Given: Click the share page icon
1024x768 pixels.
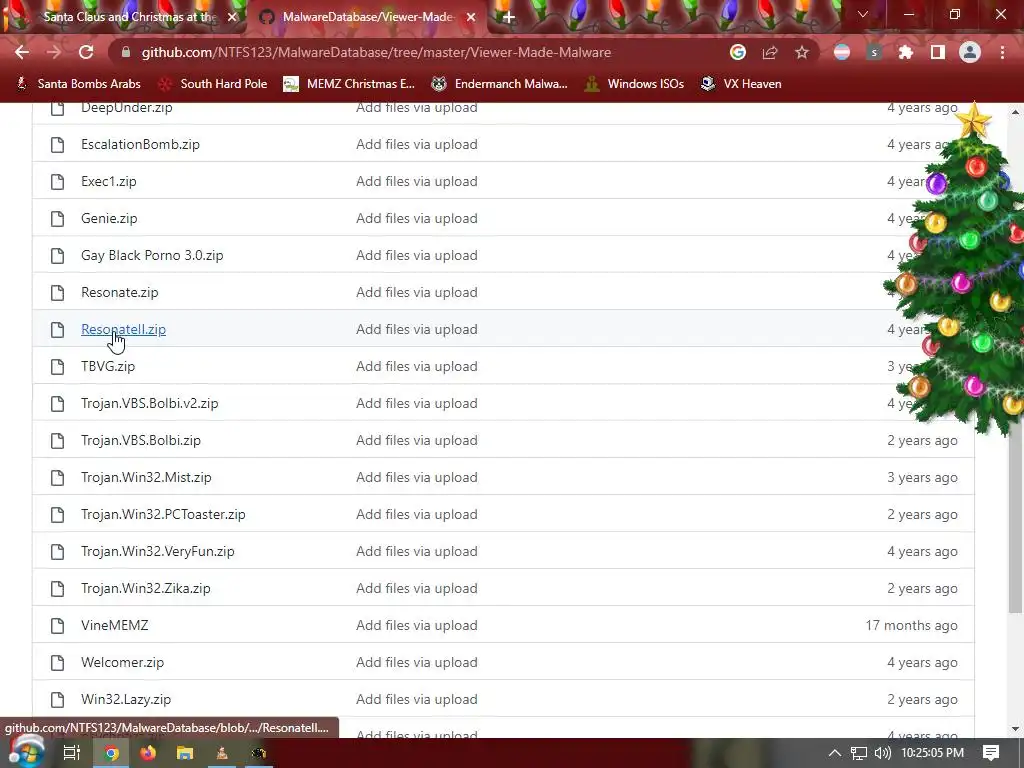Looking at the screenshot, I should (x=770, y=52).
